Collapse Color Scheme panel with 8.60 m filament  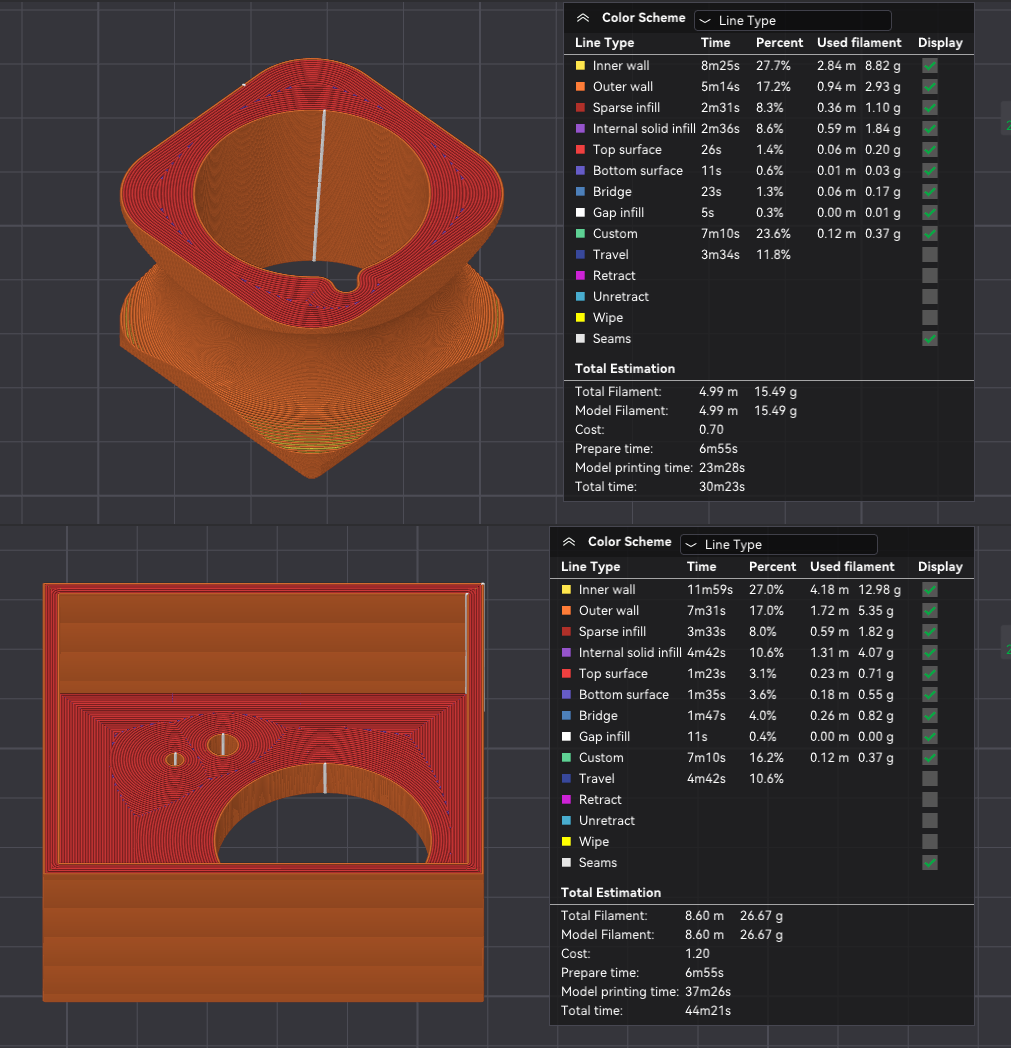[569, 542]
